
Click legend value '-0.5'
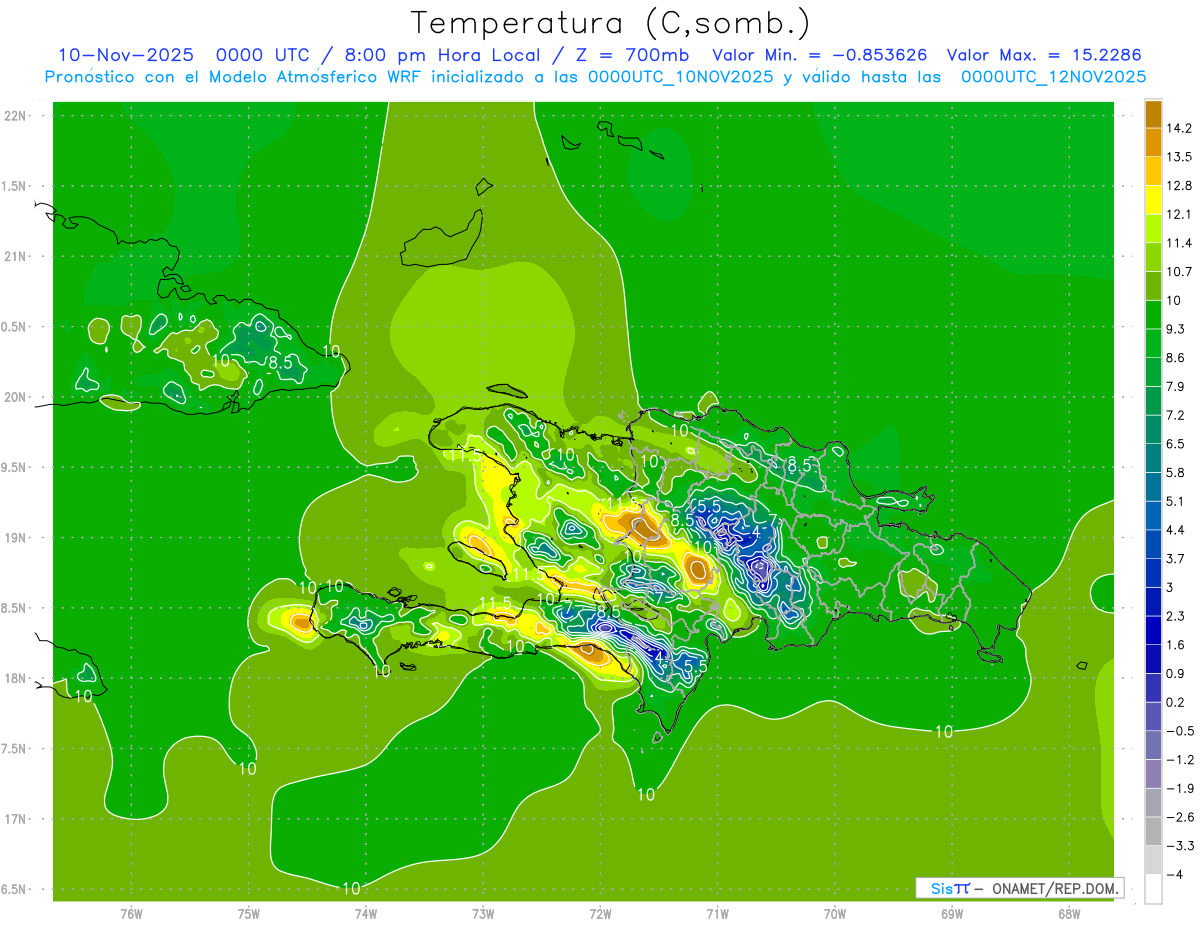(1179, 731)
